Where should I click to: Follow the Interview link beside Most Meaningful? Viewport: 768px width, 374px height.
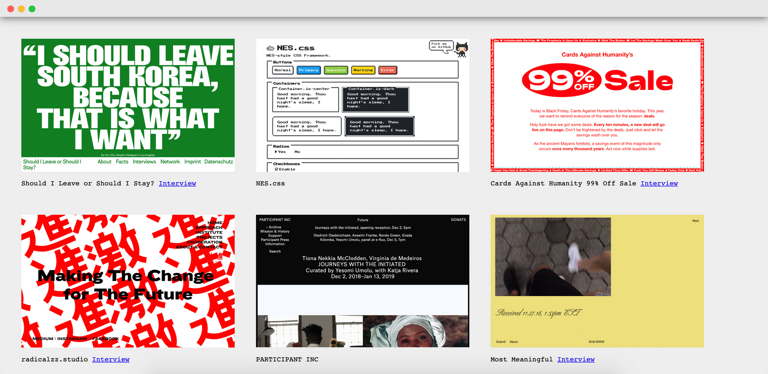[x=576, y=359]
